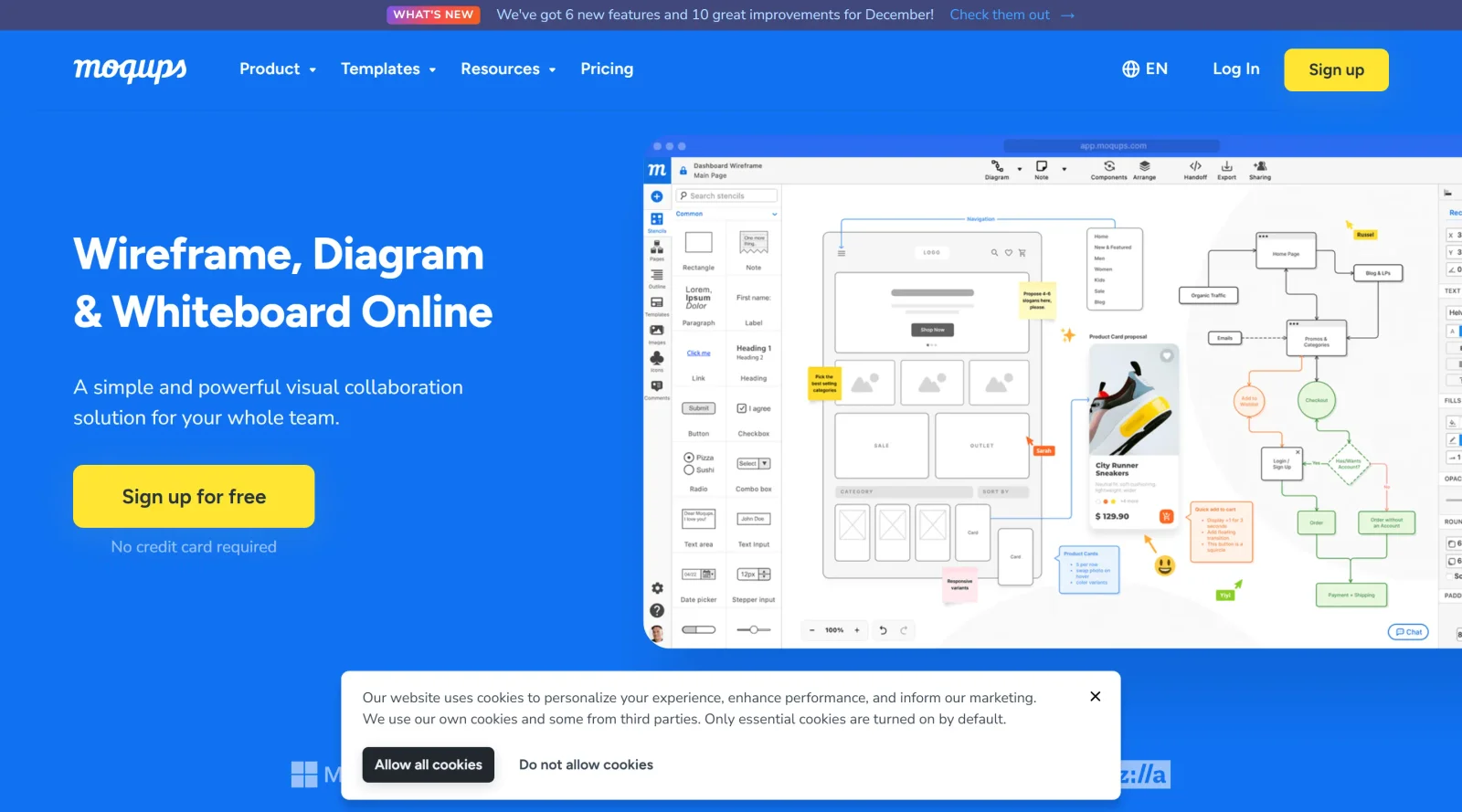Open the Pricing page
This screenshot has width=1462, height=812.
coord(607,69)
